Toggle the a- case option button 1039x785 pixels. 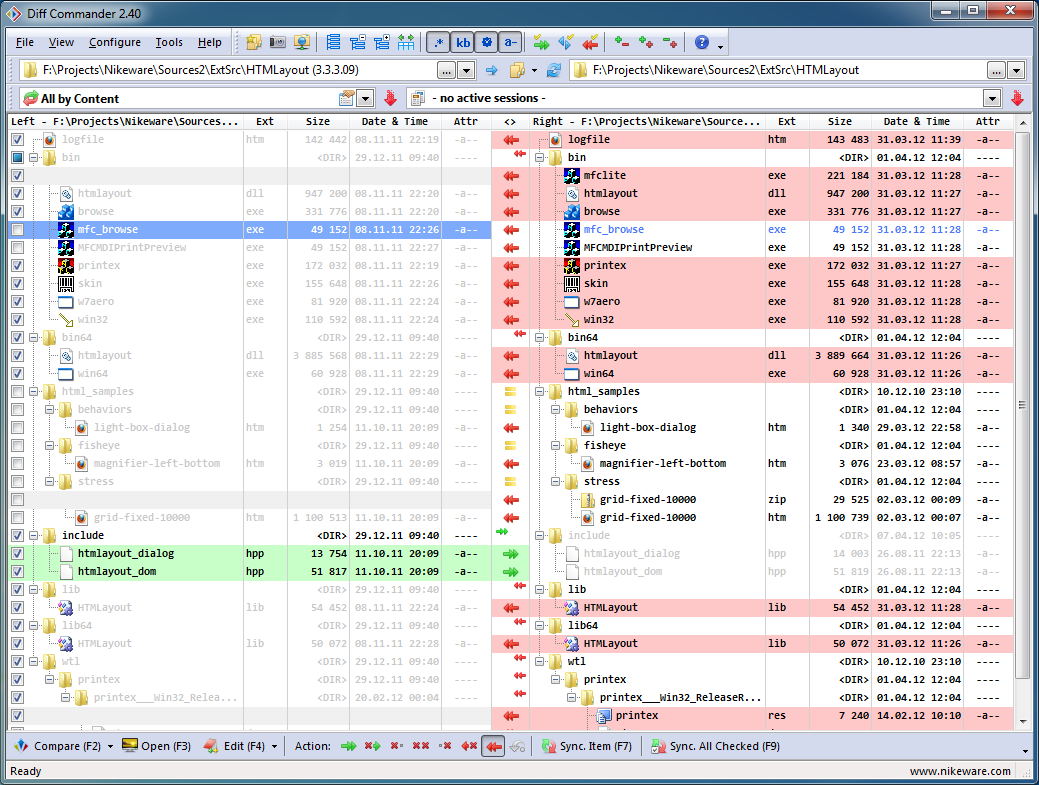pyautogui.click(x=510, y=42)
